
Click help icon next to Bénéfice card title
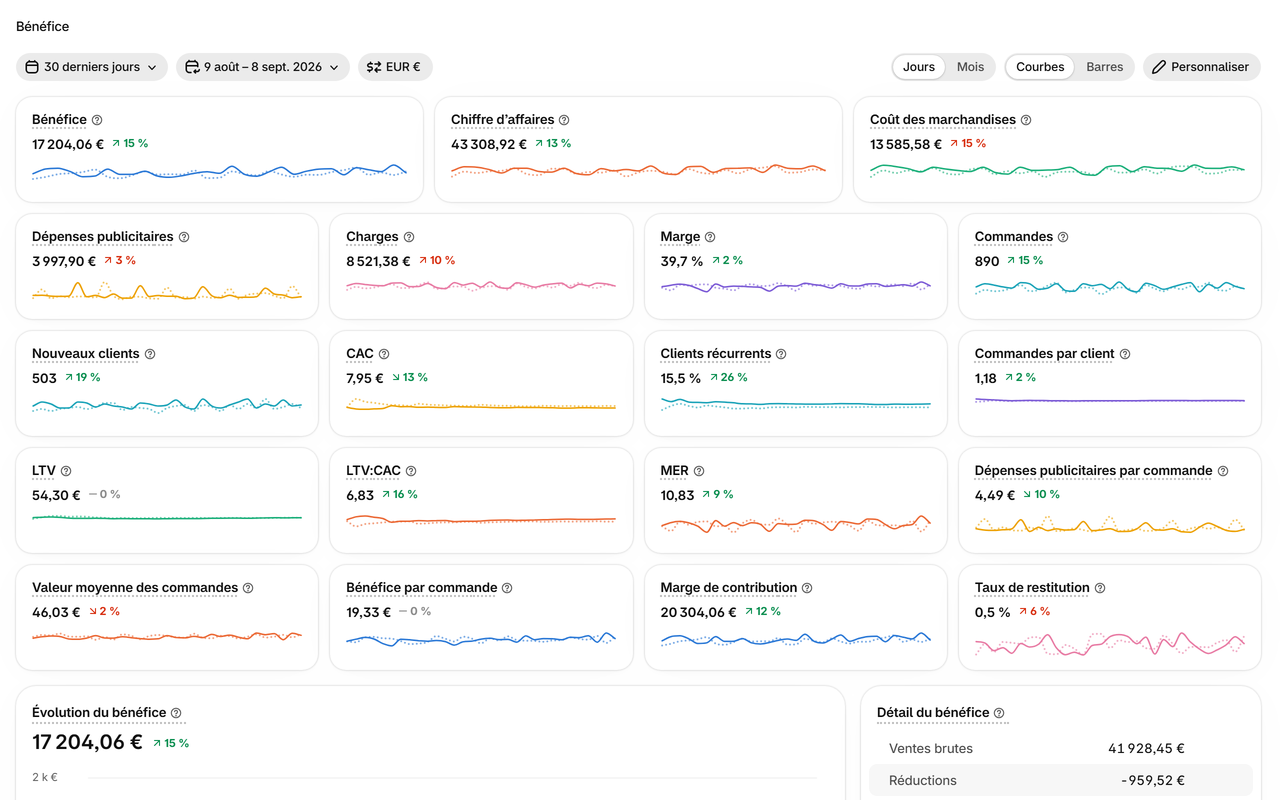pos(97,120)
